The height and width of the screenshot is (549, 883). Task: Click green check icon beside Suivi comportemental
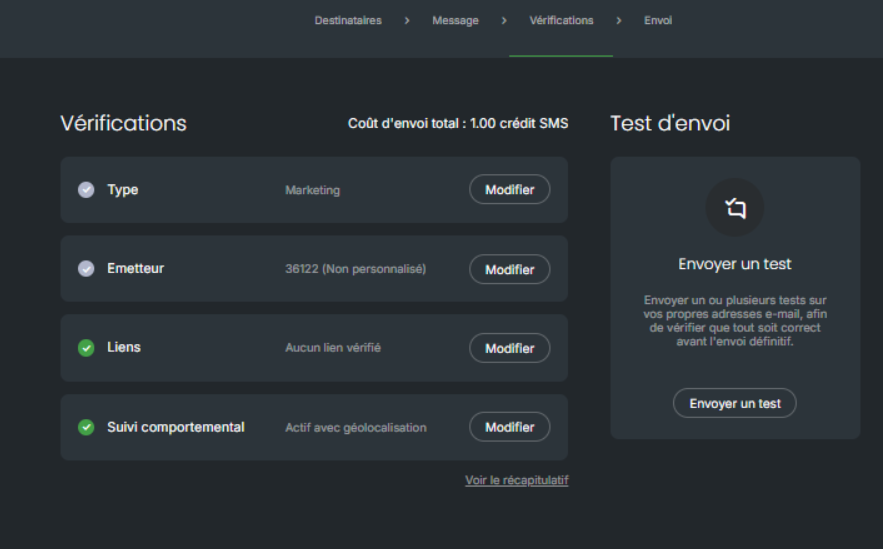coord(86,427)
